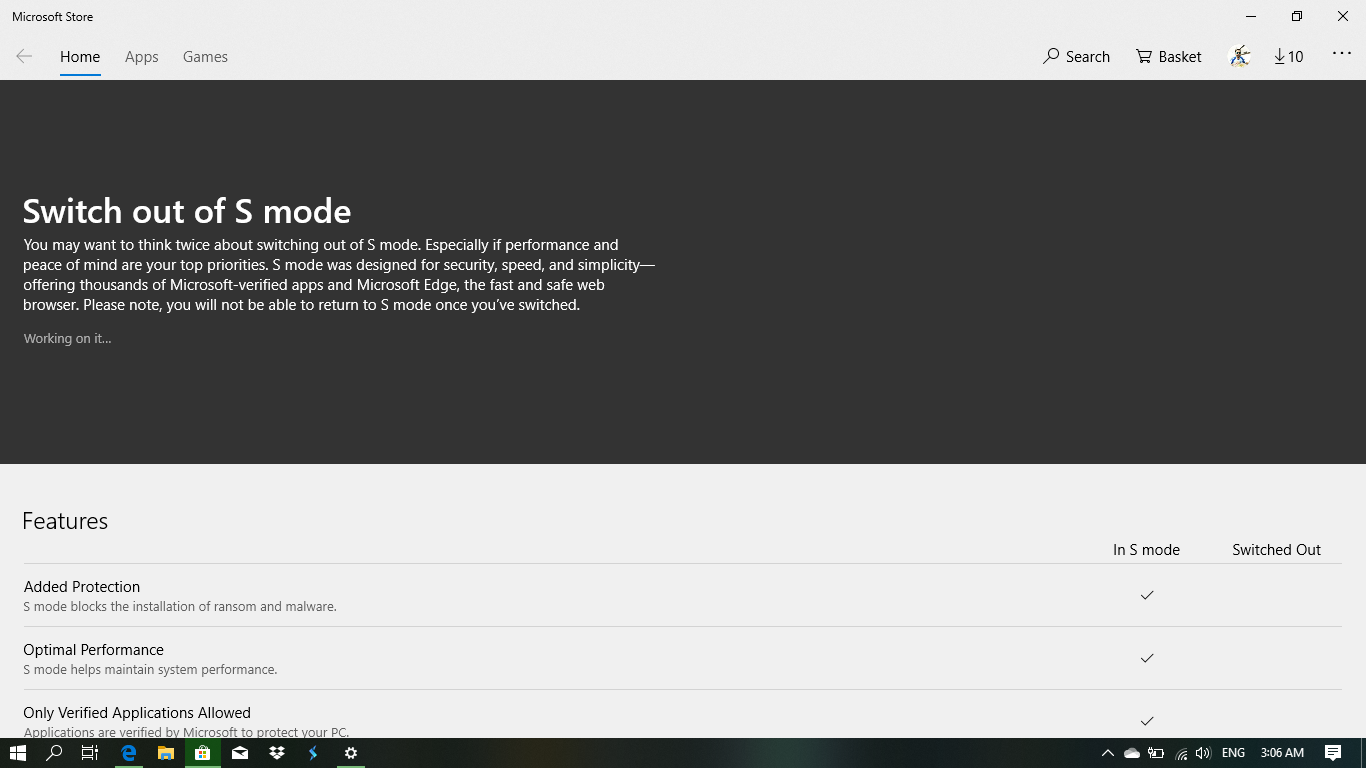Open Task View on taskbar
This screenshot has width=1366, height=768.
pos(90,753)
